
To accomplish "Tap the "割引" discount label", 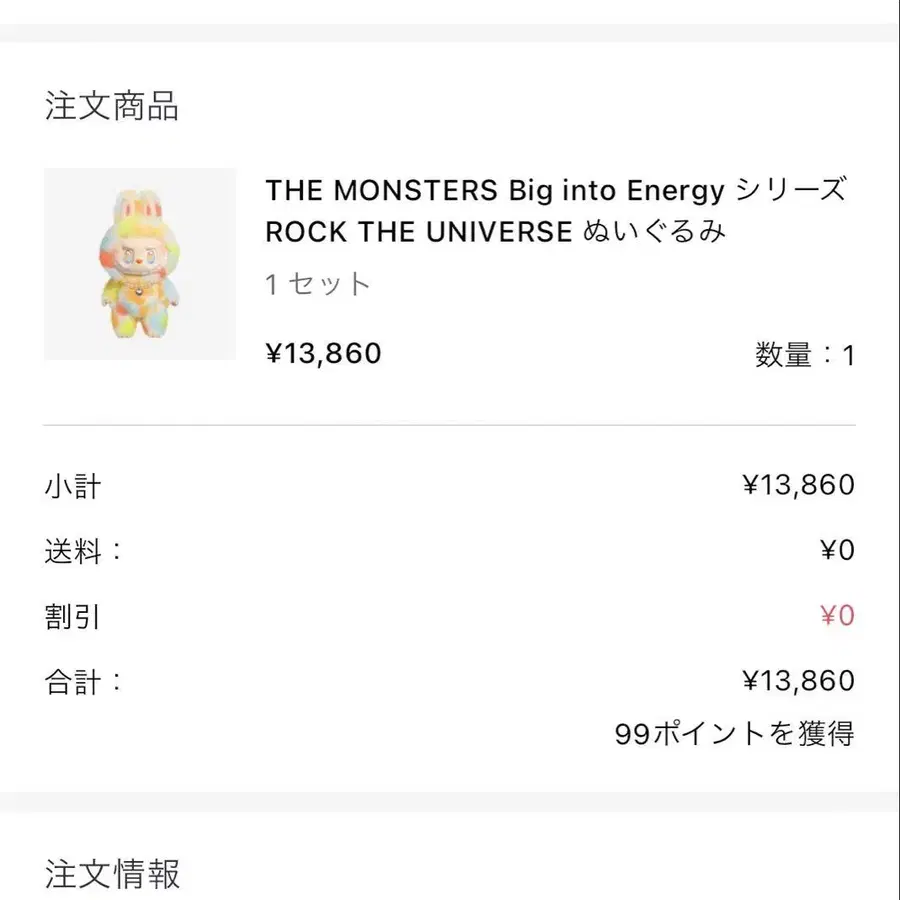I will click(73, 616).
